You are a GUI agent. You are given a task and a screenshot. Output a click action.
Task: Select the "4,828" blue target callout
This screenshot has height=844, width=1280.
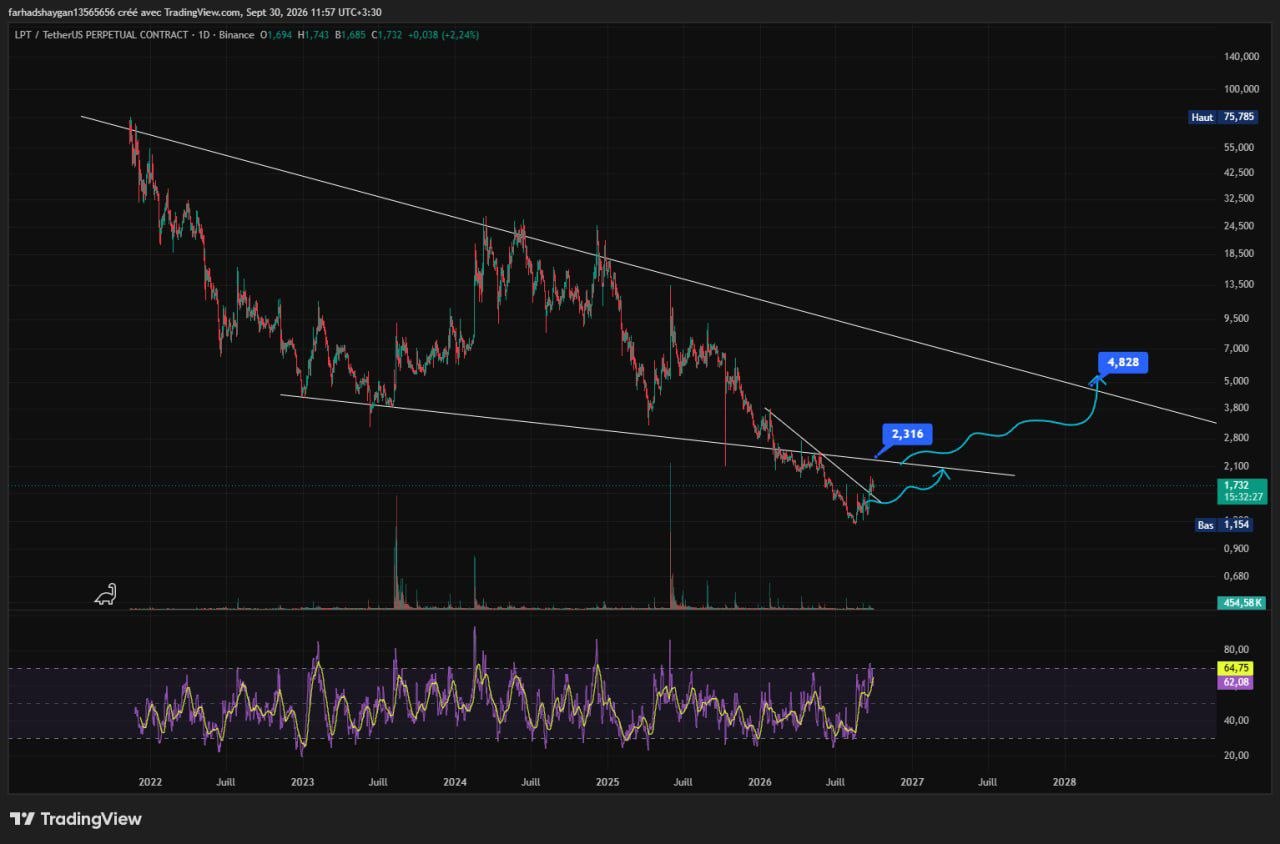click(x=1123, y=362)
